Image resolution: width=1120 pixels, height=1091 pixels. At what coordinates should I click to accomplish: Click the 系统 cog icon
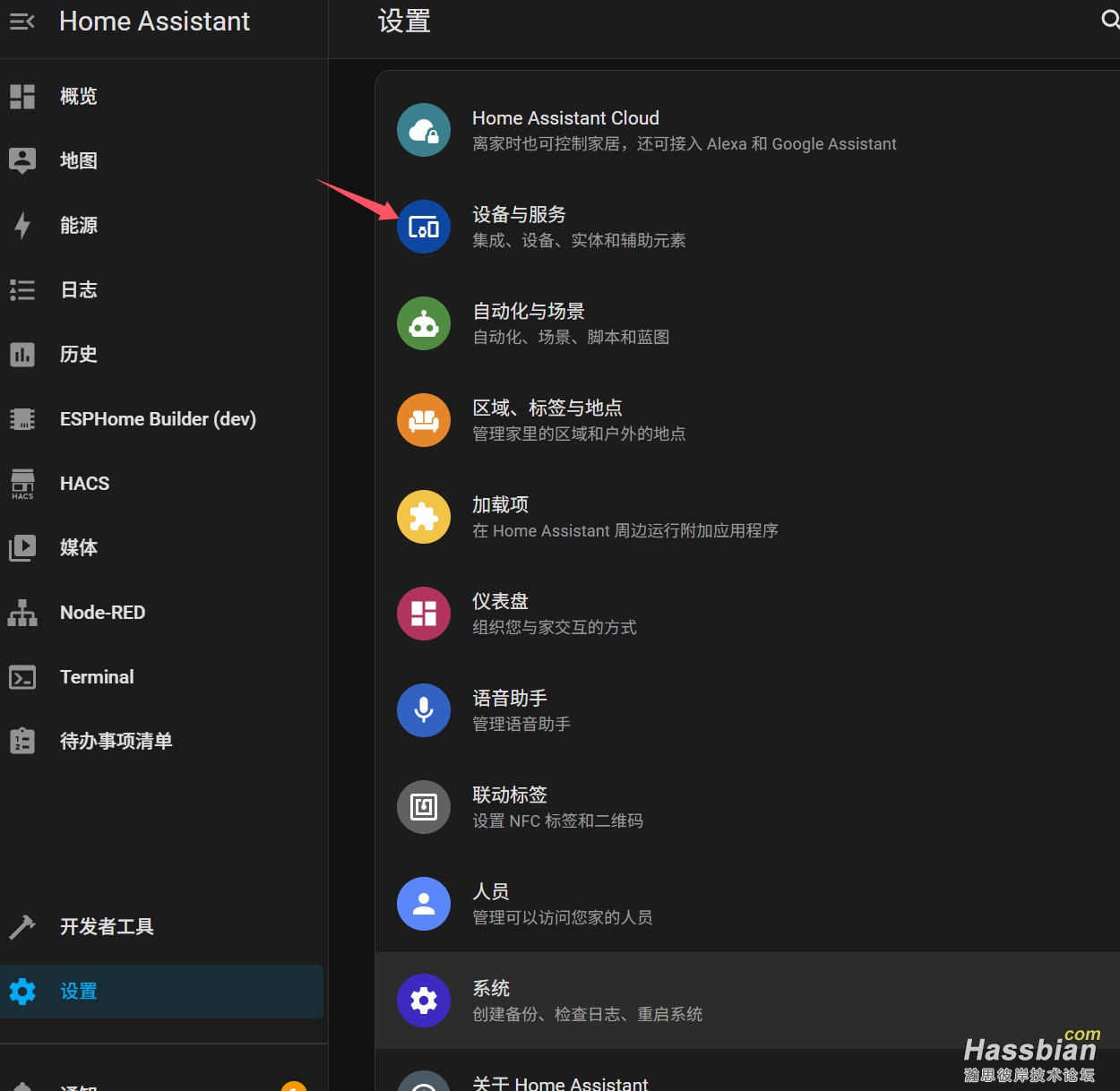(424, 1001)
